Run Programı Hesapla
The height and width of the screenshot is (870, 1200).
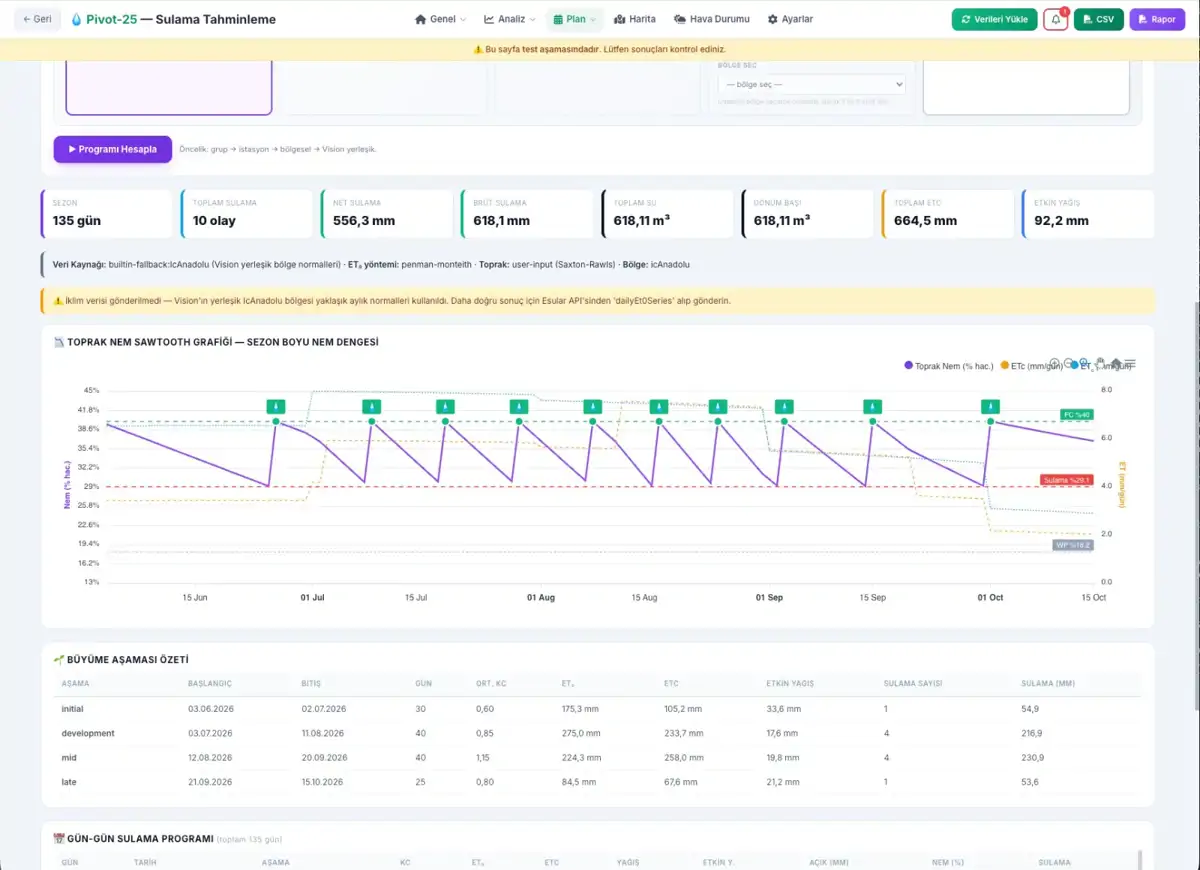click(x=112, y=149)
